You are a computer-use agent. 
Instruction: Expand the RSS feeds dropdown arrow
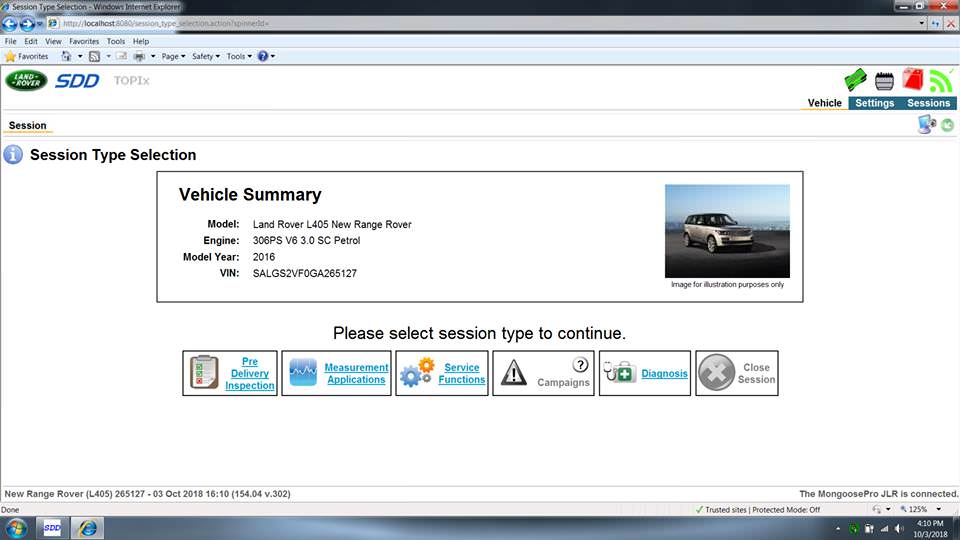point(108,56)
